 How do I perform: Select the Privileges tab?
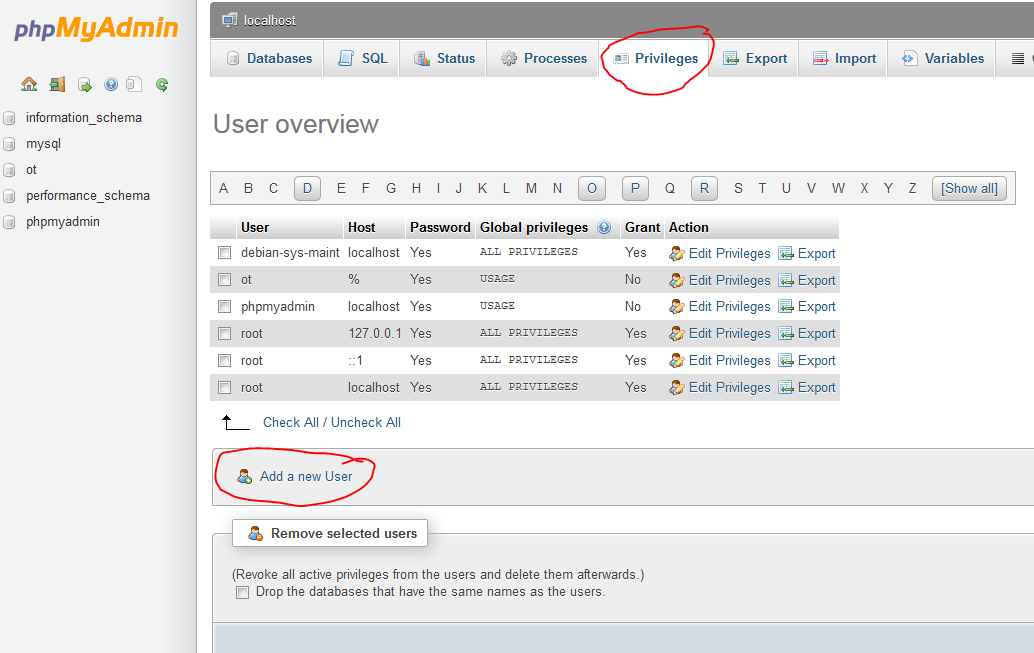pyautogui.click(x=654, y=58)
